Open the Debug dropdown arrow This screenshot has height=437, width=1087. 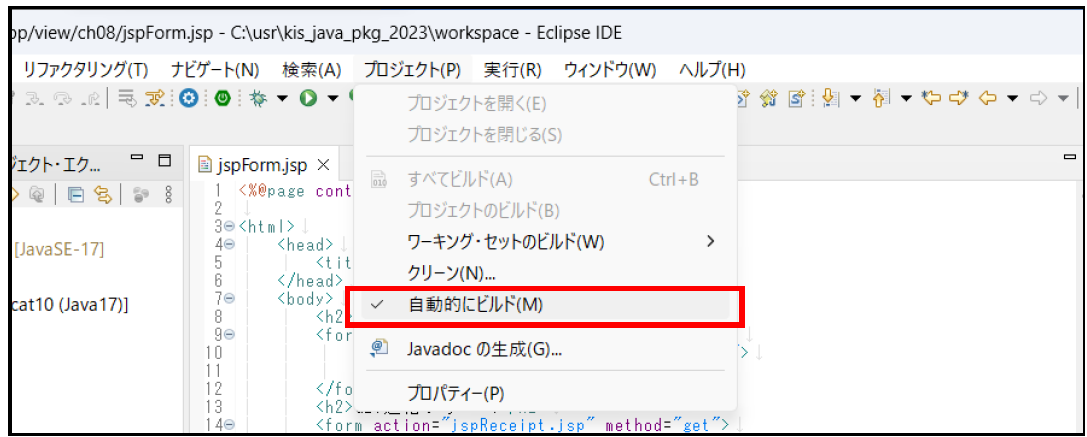[x=282, y=98]
